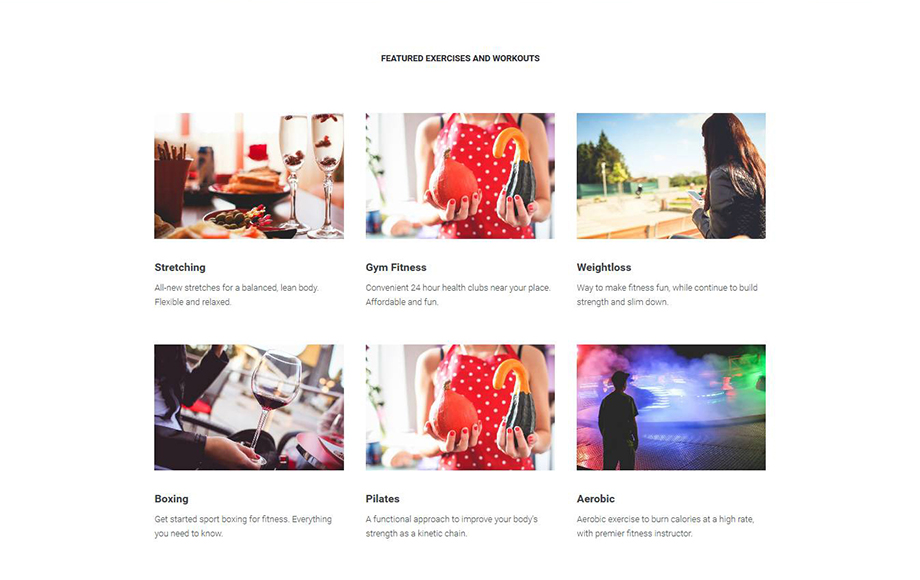Select the Stretching description about all-new stretches

pyautogui.click(x=236, y=295)
